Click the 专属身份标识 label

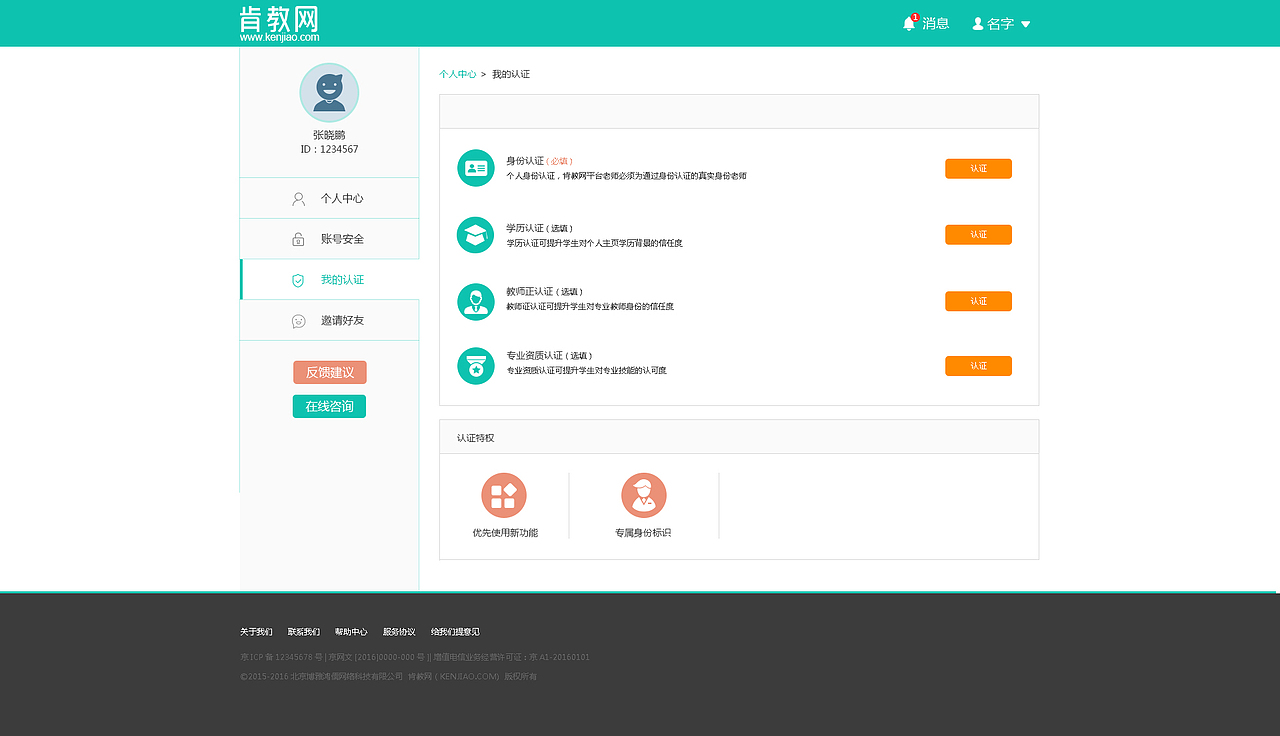(x=643, y=533)
